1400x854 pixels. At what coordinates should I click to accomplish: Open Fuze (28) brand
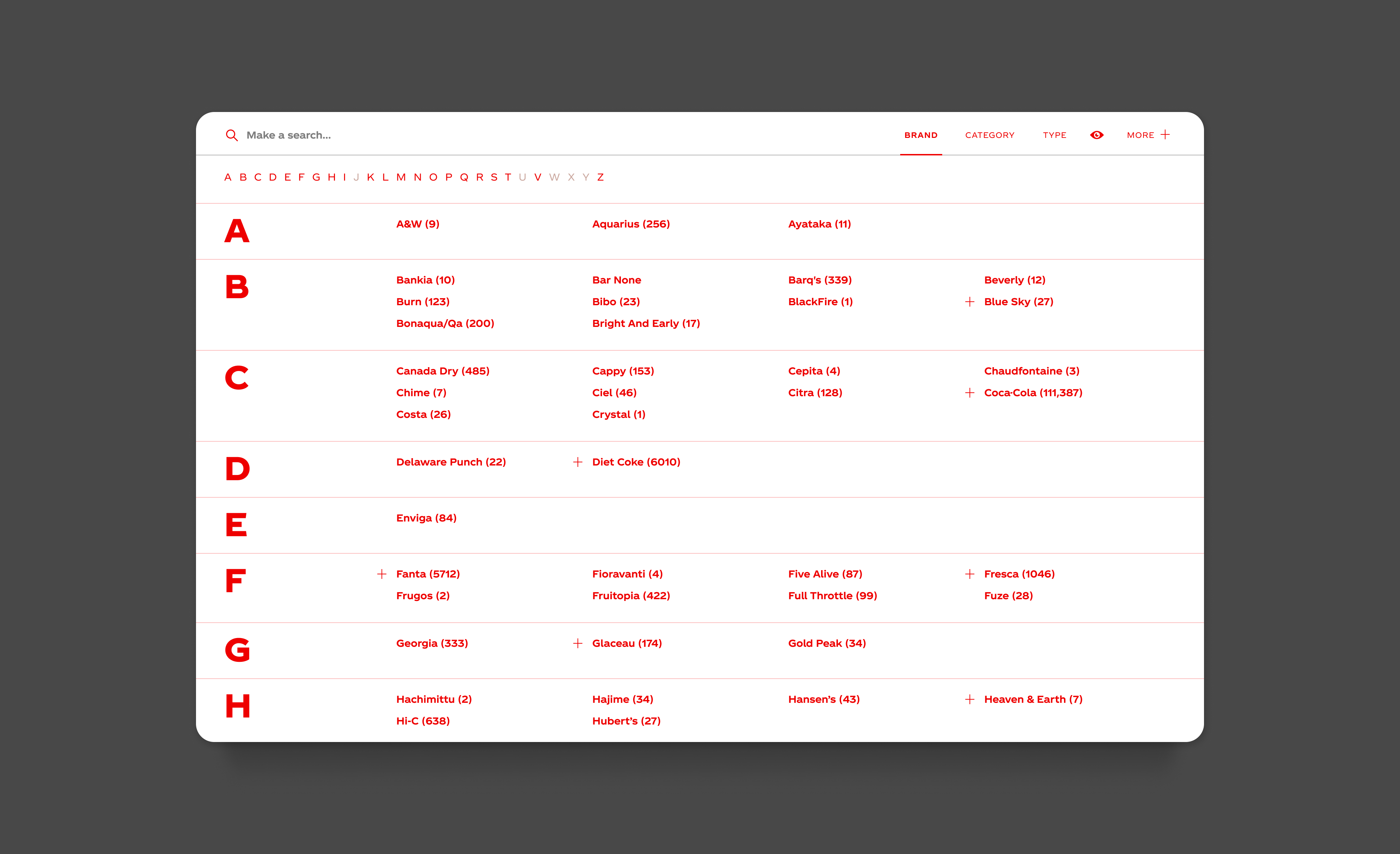point(1008,595)
